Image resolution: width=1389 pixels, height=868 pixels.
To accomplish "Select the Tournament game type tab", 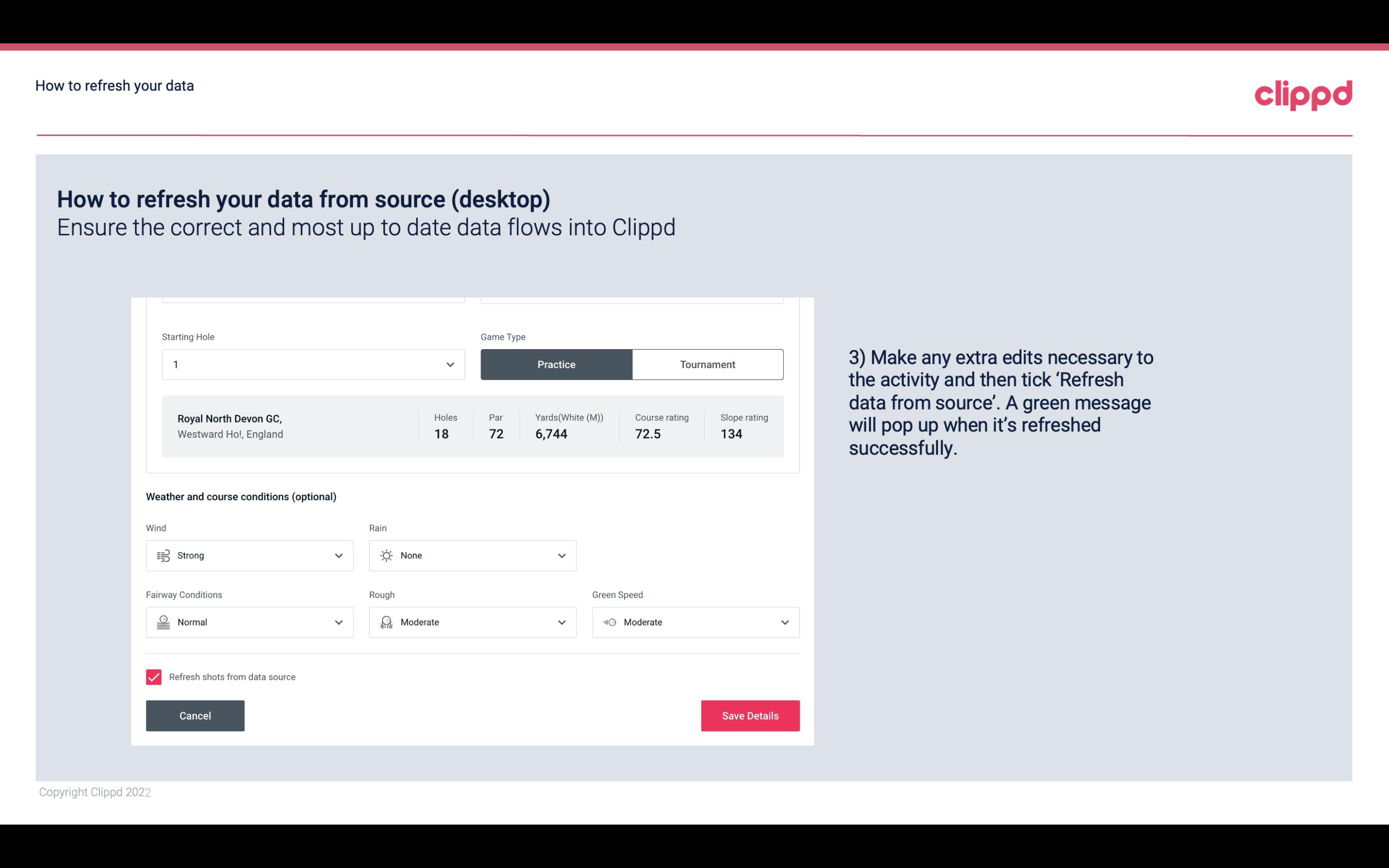I will (x=707, y=364).
